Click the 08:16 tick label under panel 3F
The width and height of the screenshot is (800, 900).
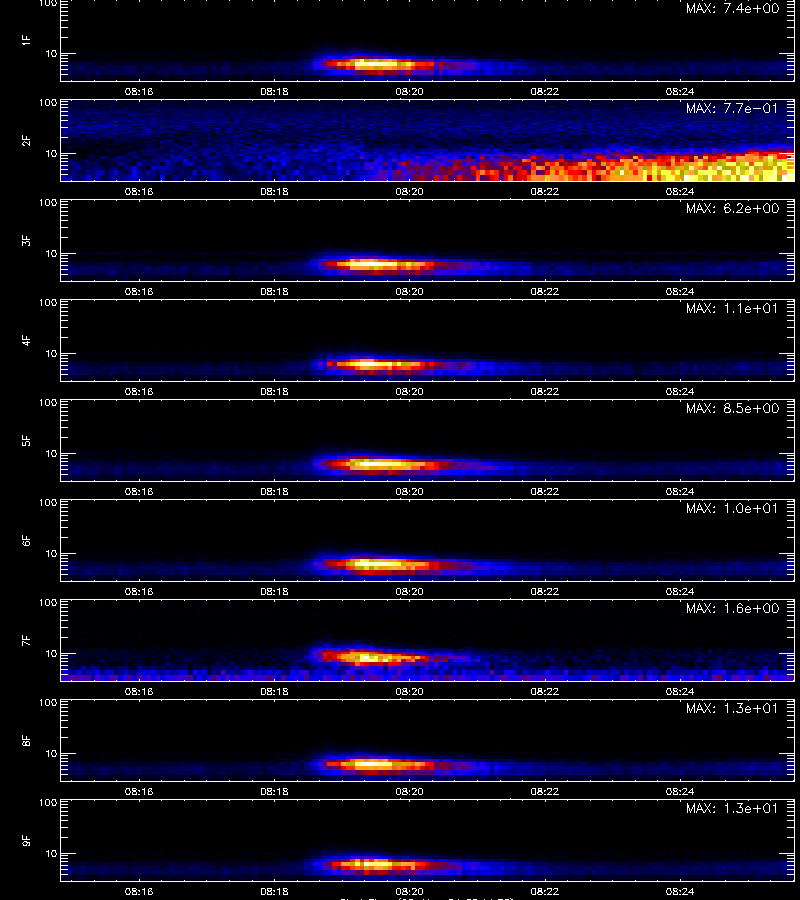pos(139,292)
